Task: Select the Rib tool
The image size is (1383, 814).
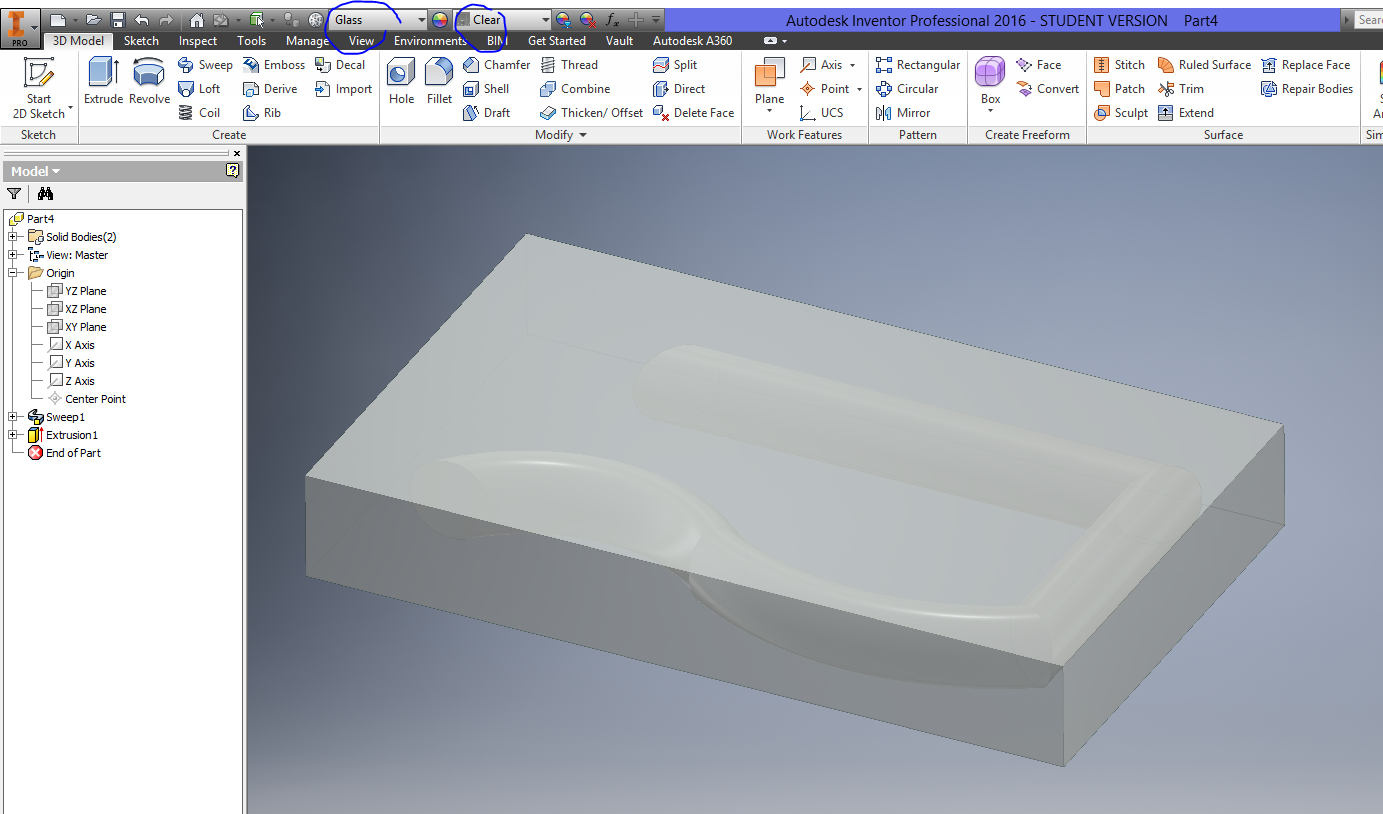Action: (262, 113)
